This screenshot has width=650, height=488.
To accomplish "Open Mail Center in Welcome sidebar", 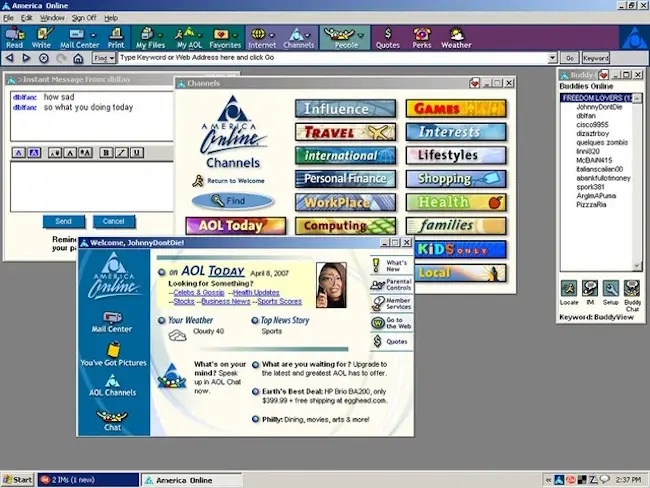I will click(x=112, y=322).
